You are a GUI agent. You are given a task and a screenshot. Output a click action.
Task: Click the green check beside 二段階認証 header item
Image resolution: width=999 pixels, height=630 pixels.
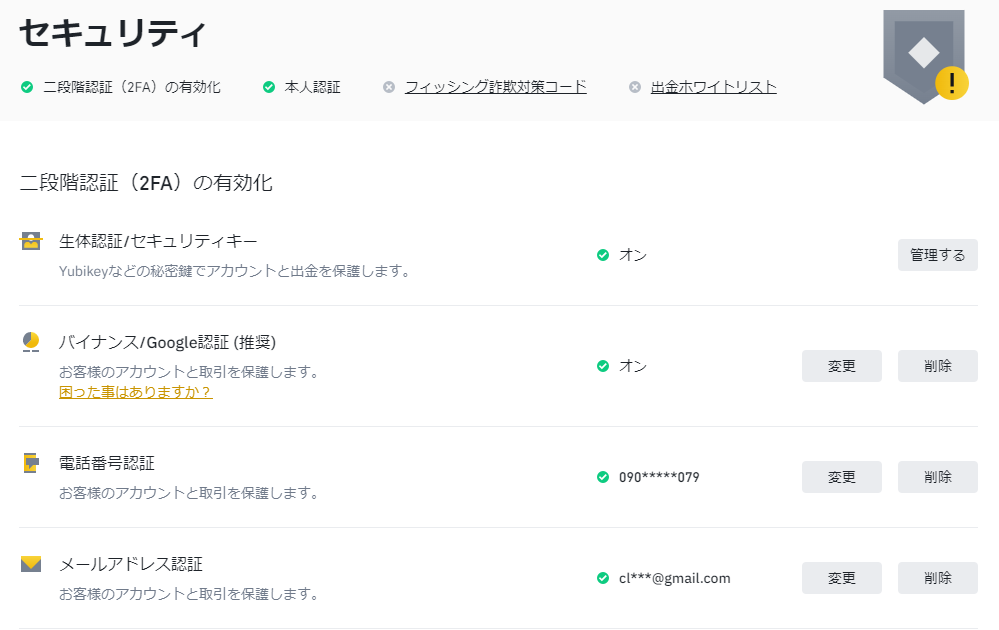point(27,87)
